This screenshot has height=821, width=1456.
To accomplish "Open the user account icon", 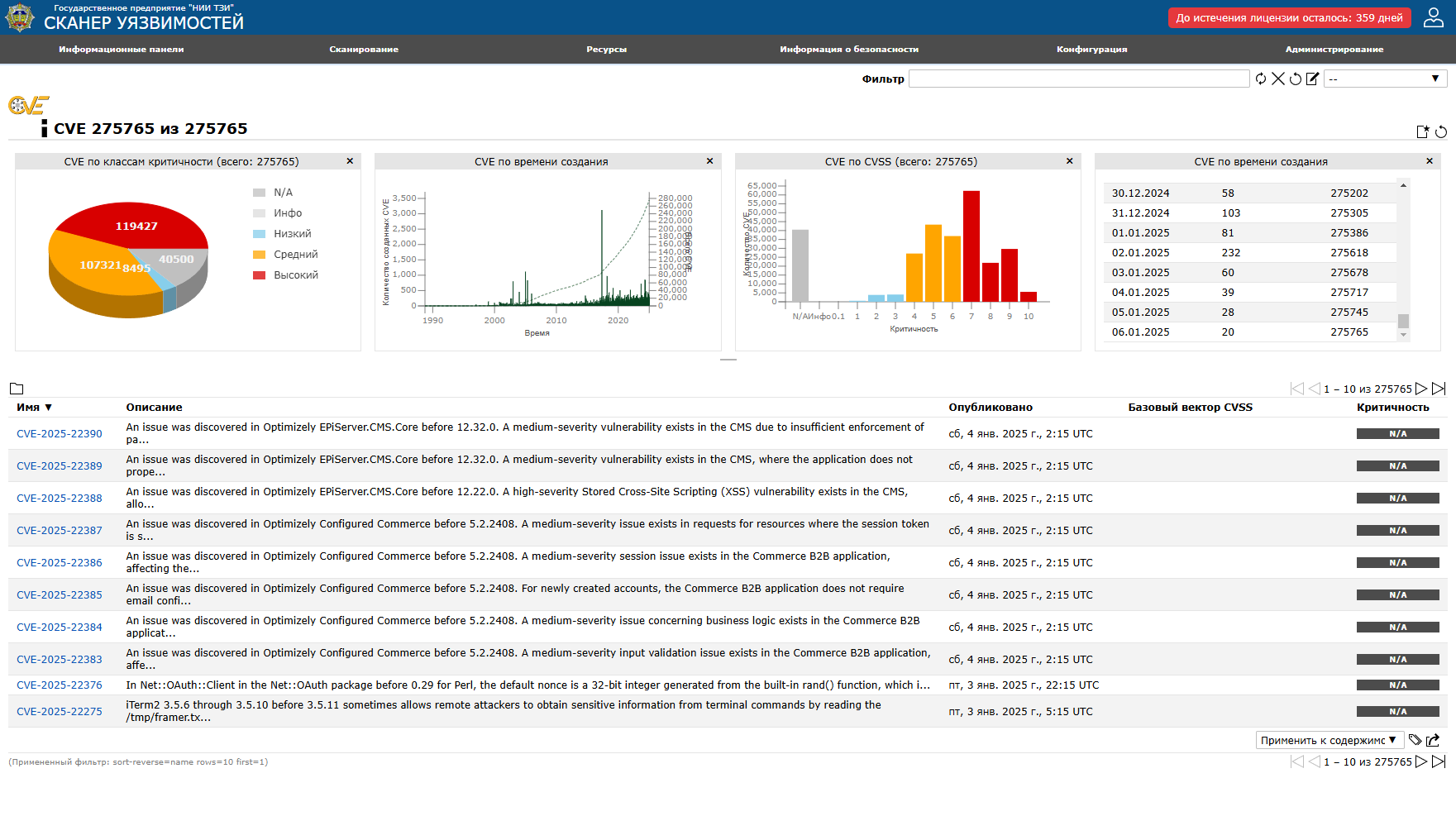I will point(1434,17).
